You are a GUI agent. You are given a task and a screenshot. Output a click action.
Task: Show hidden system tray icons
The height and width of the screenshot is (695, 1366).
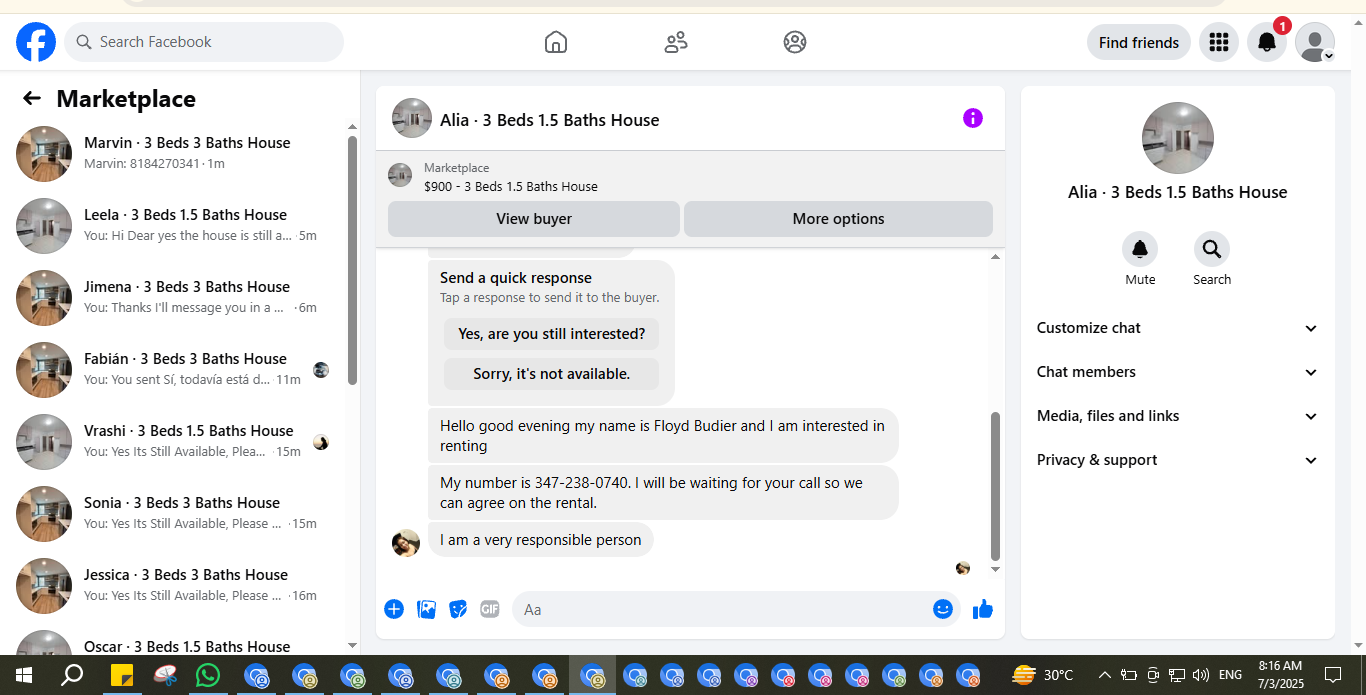tap(1105, 675)
